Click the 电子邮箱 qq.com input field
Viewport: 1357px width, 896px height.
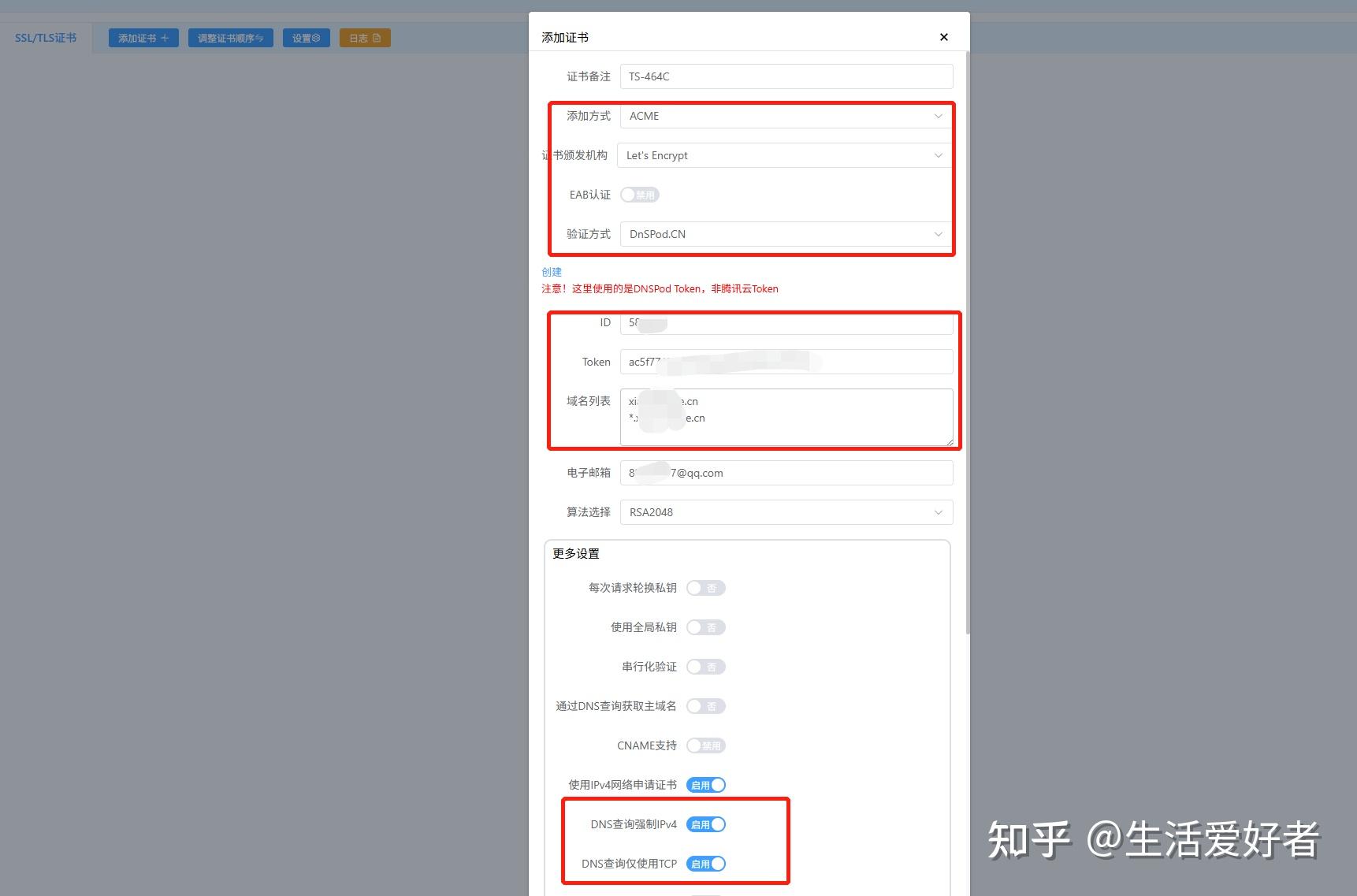pos(785,473)
